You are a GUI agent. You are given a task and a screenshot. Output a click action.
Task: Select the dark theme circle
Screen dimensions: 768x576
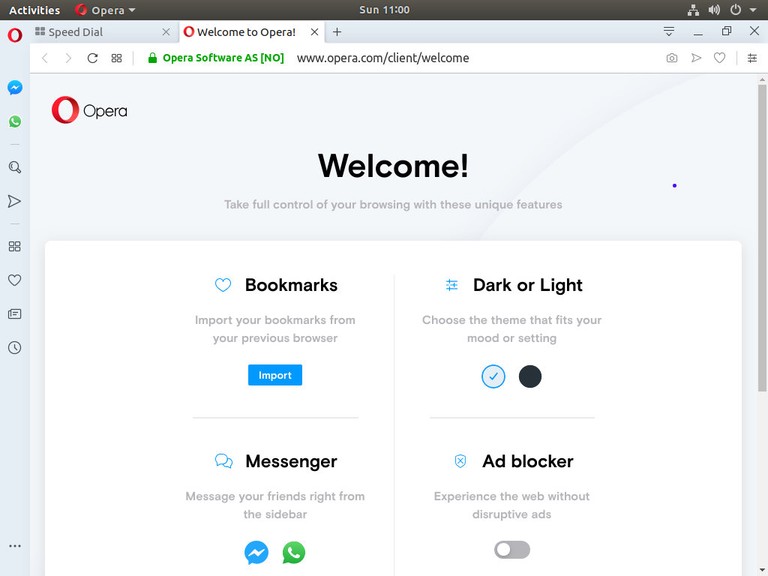point(530,377)
